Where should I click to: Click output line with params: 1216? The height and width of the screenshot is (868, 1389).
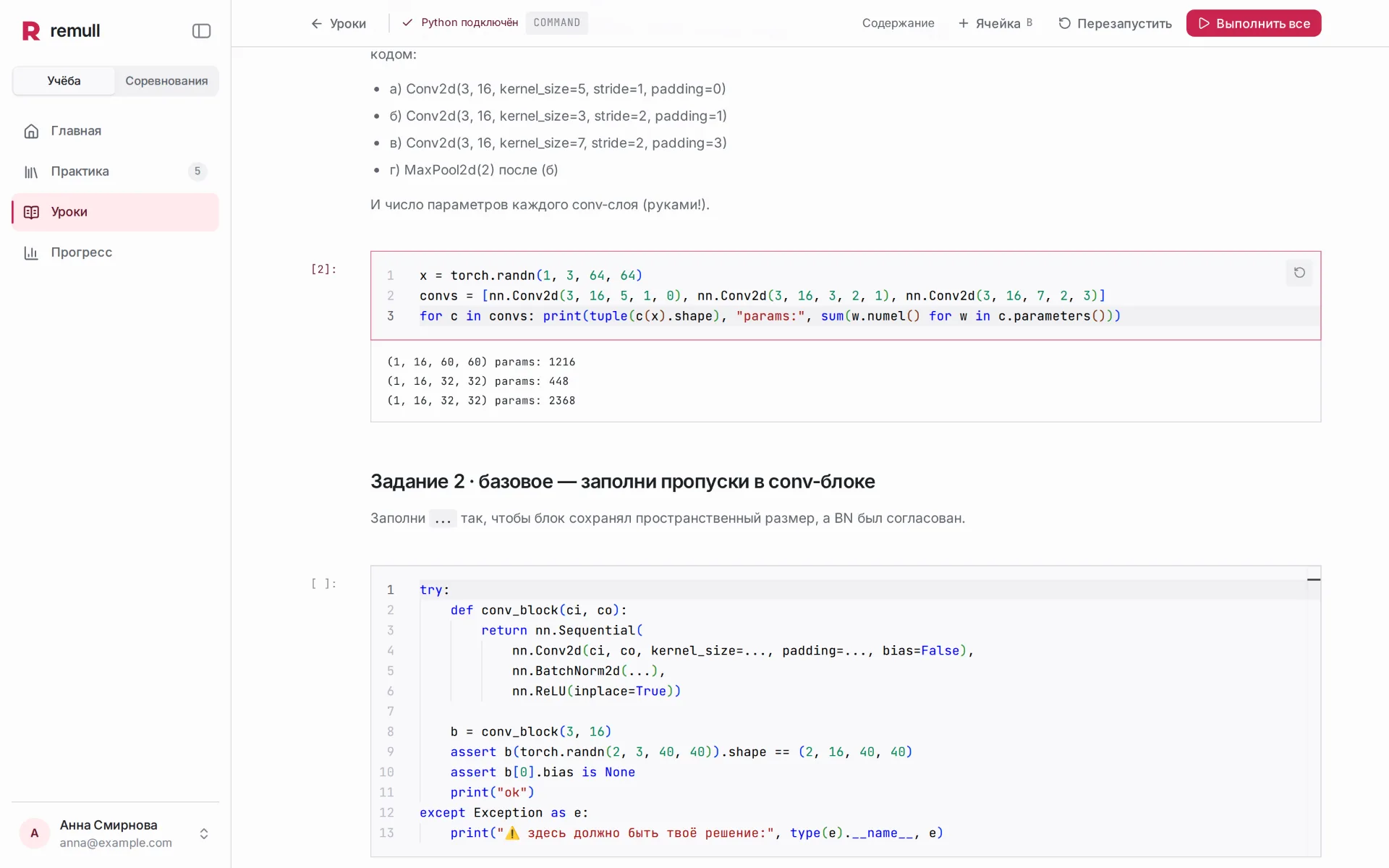(481, 362)
